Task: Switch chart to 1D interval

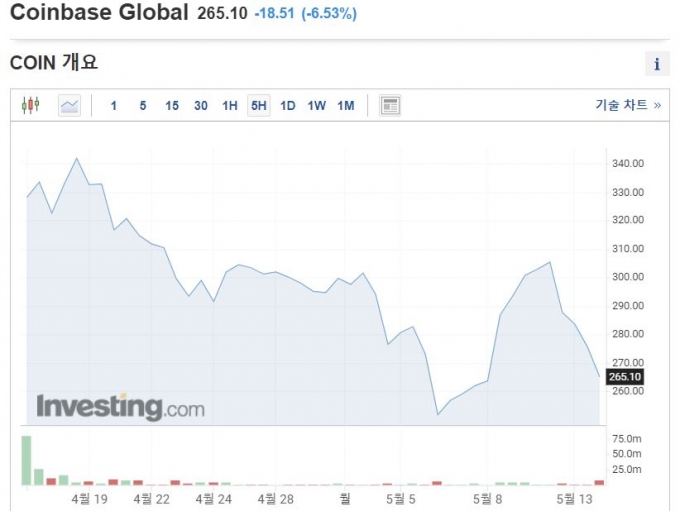Action: click(288, 105)
